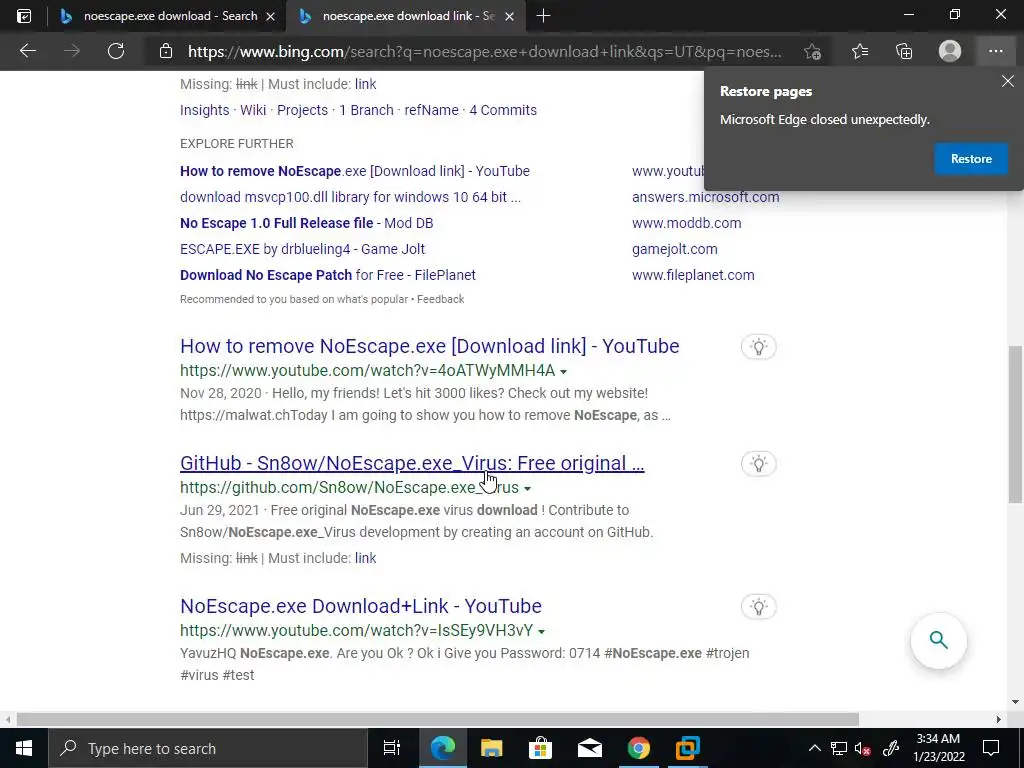Close the 'noescape.exe download link' tab
This screenshot has width=1024, height=768.
(509, 16)
